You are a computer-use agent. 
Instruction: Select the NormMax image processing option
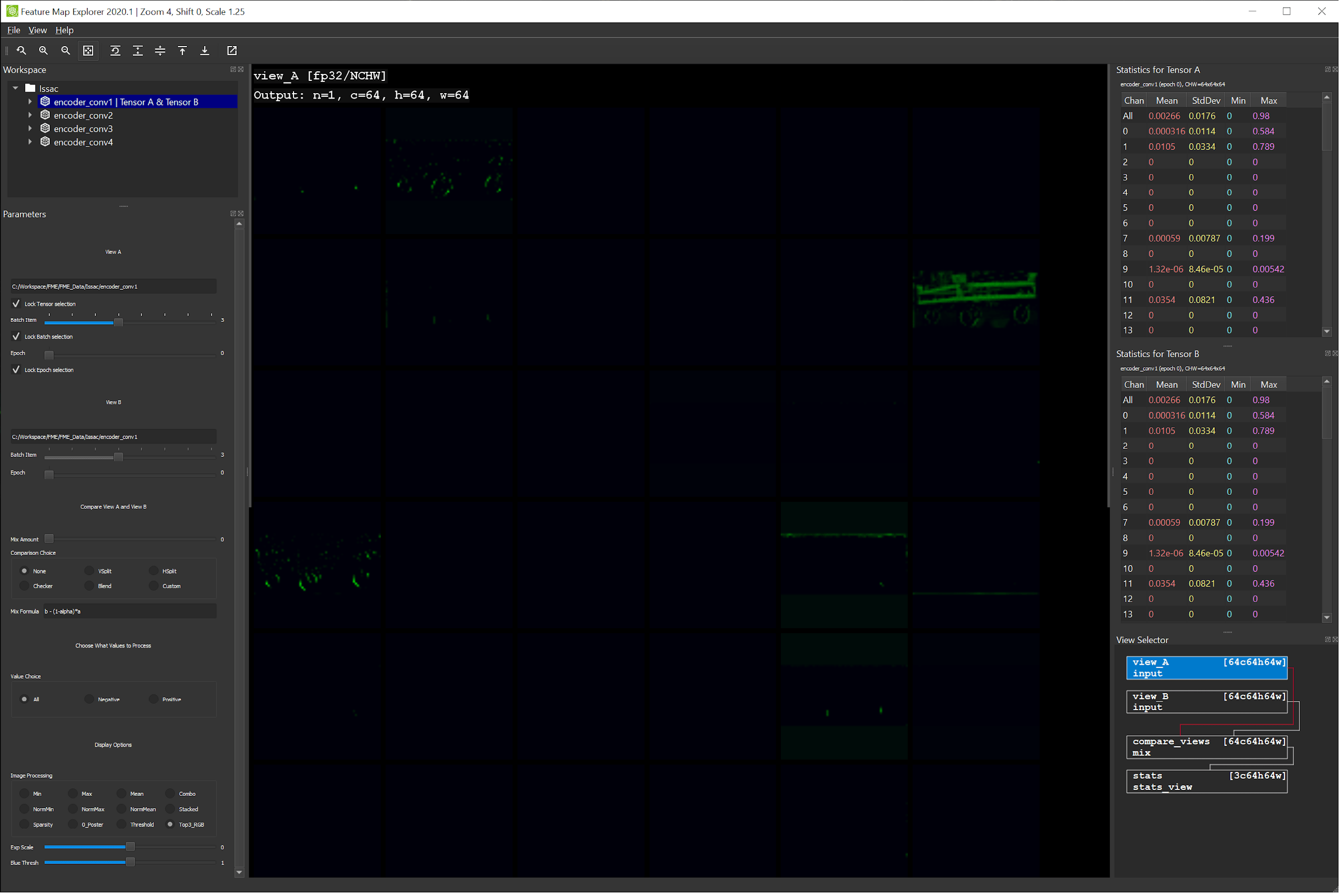[73, 809]
